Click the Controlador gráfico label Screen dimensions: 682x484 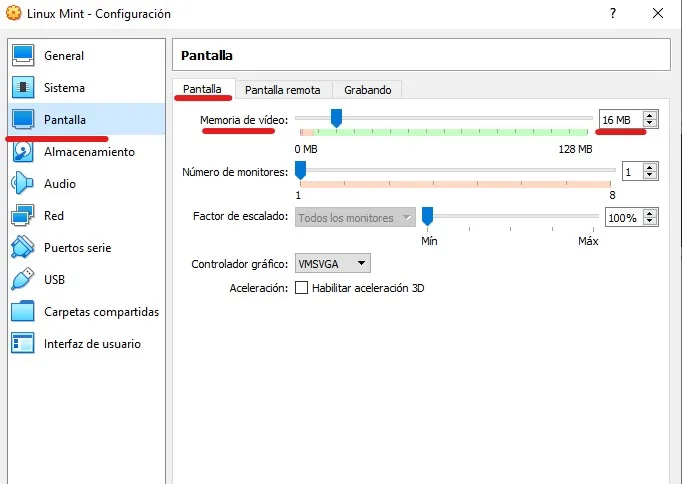pyautogui.click(x=240, y=264)
